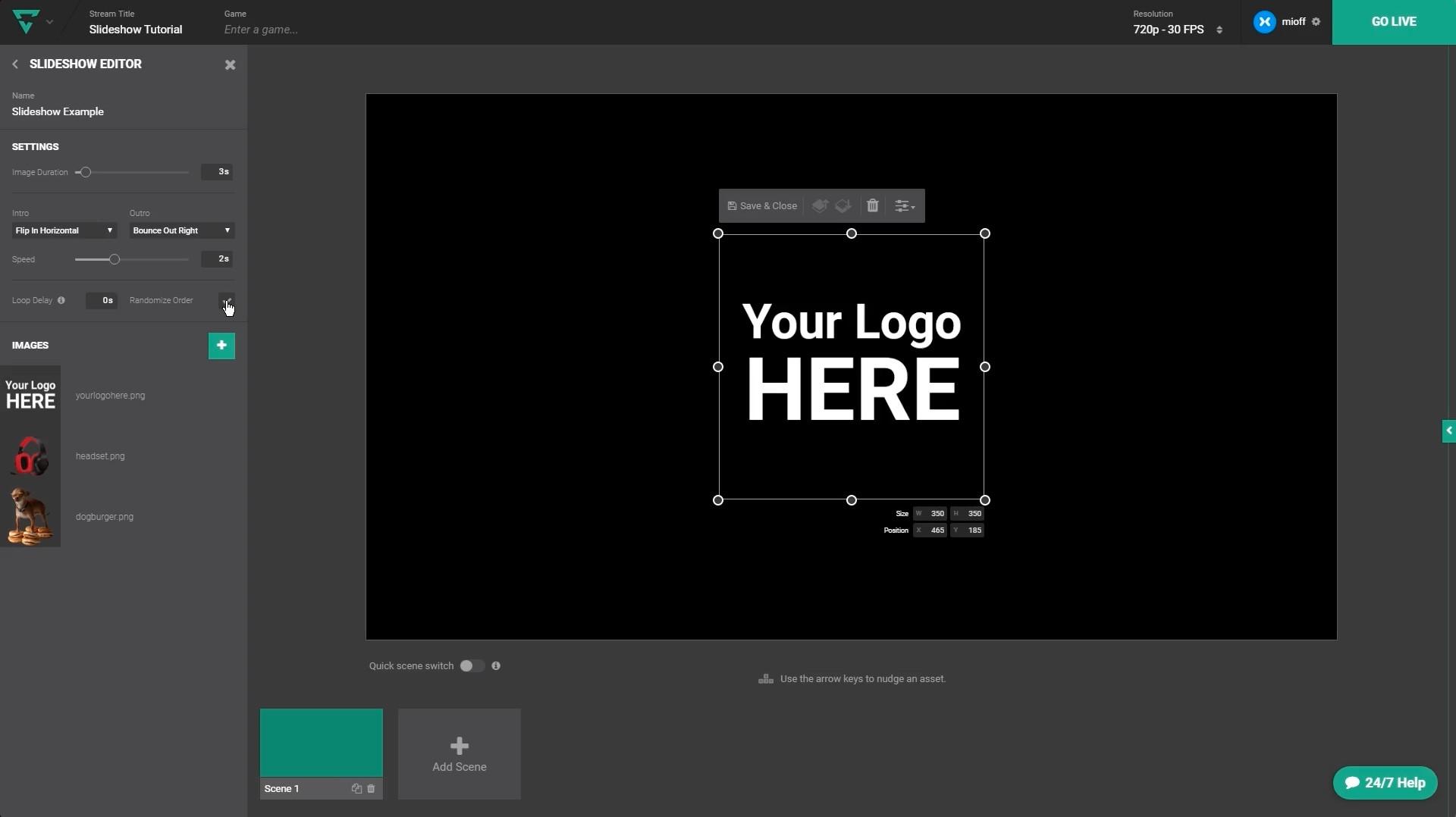Open account settings gear next to mioff
Screen dimensions: 1456x817
tap(1316, 21)
